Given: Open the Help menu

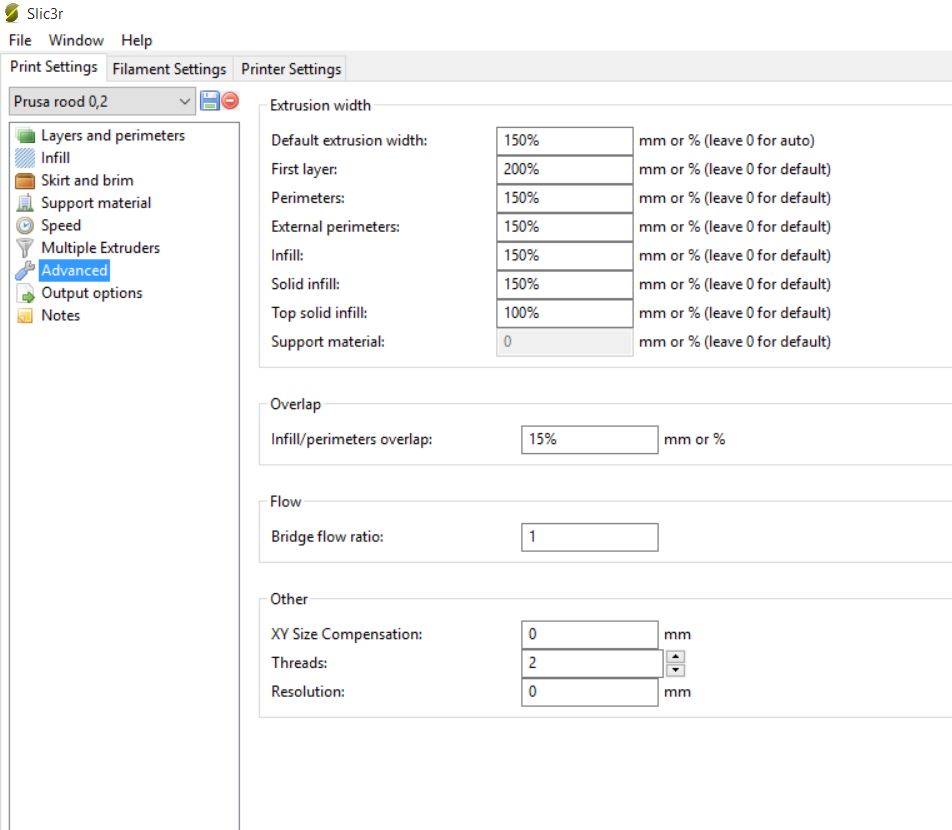Looking at the screenshot, I should (x=137, y=40).
